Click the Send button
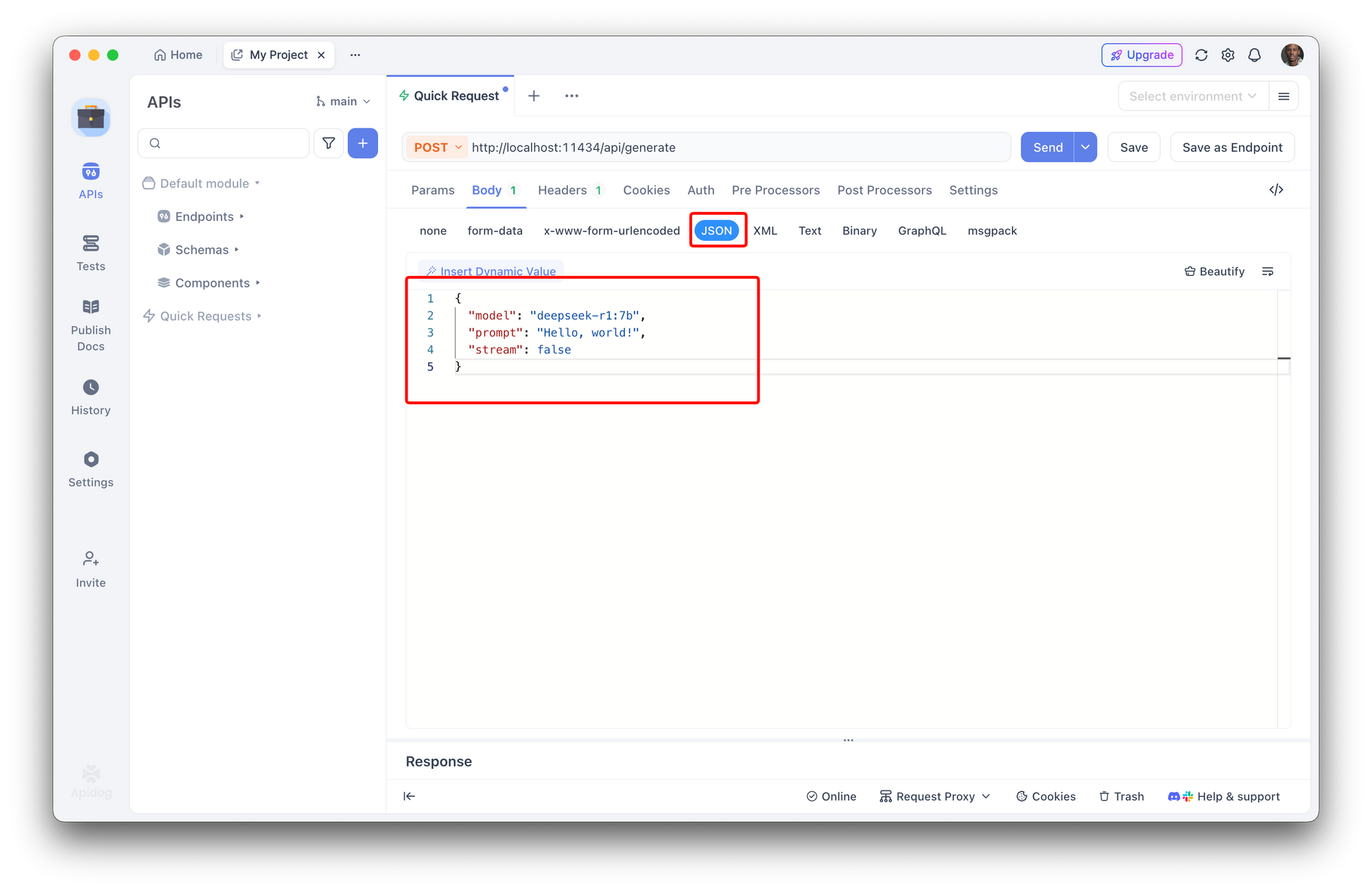1372x892 pixels. (x=1048, y=148)
